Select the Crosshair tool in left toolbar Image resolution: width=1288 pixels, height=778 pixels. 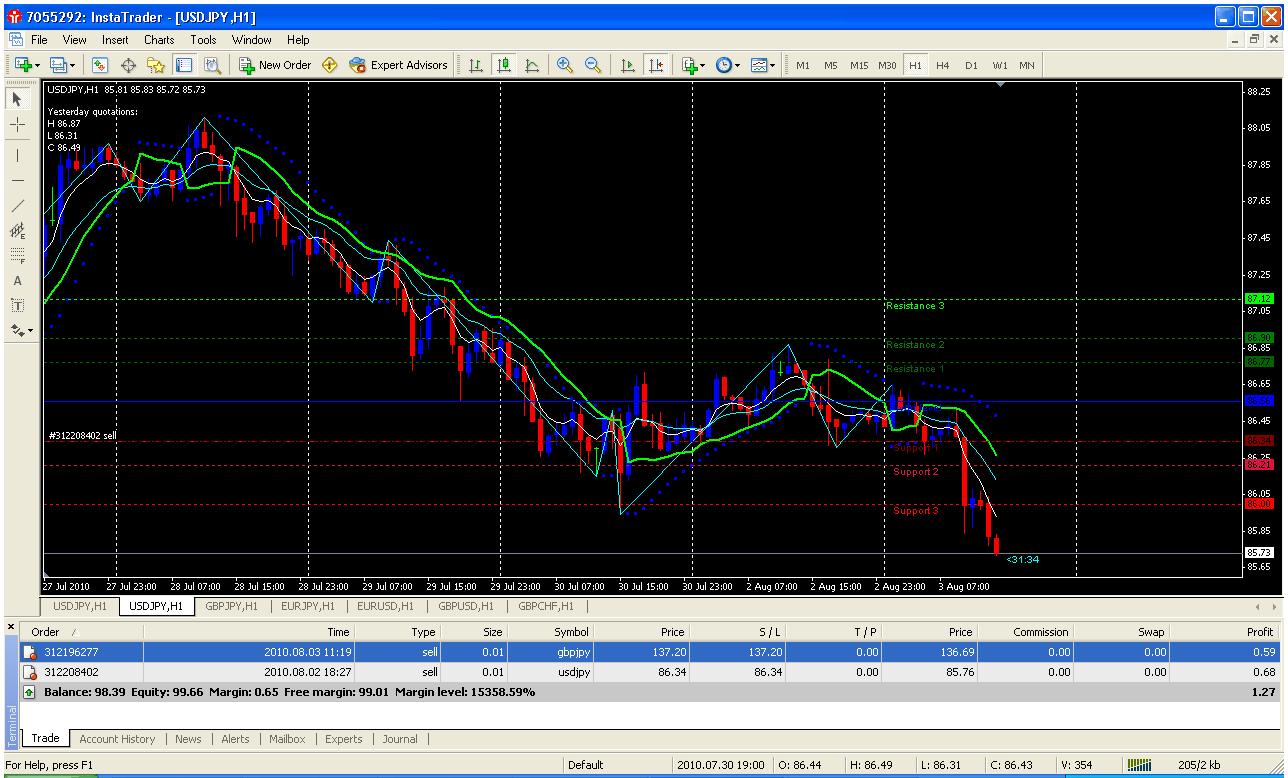[17, 124]
